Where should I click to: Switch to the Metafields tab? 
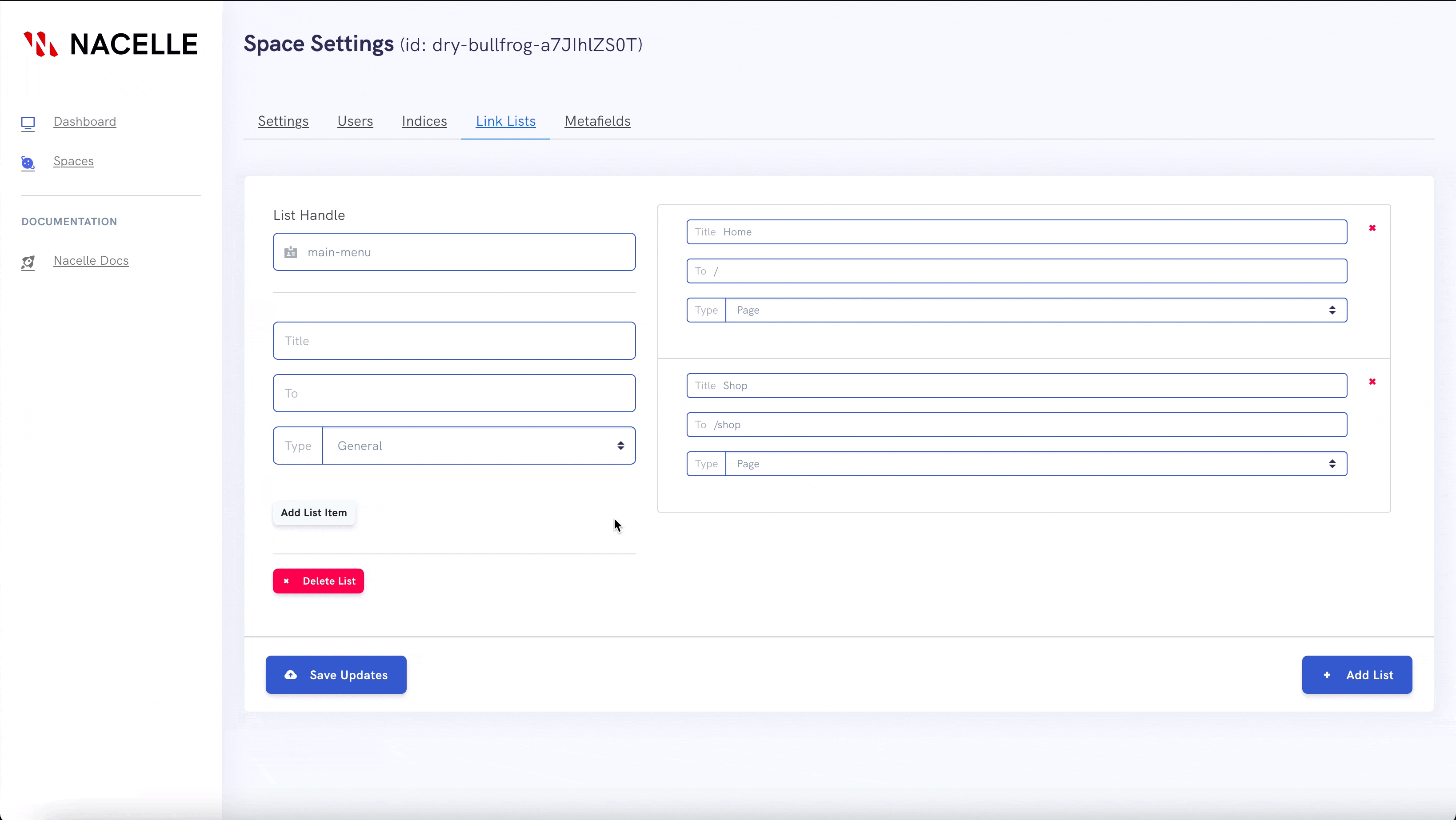(597, 120)
